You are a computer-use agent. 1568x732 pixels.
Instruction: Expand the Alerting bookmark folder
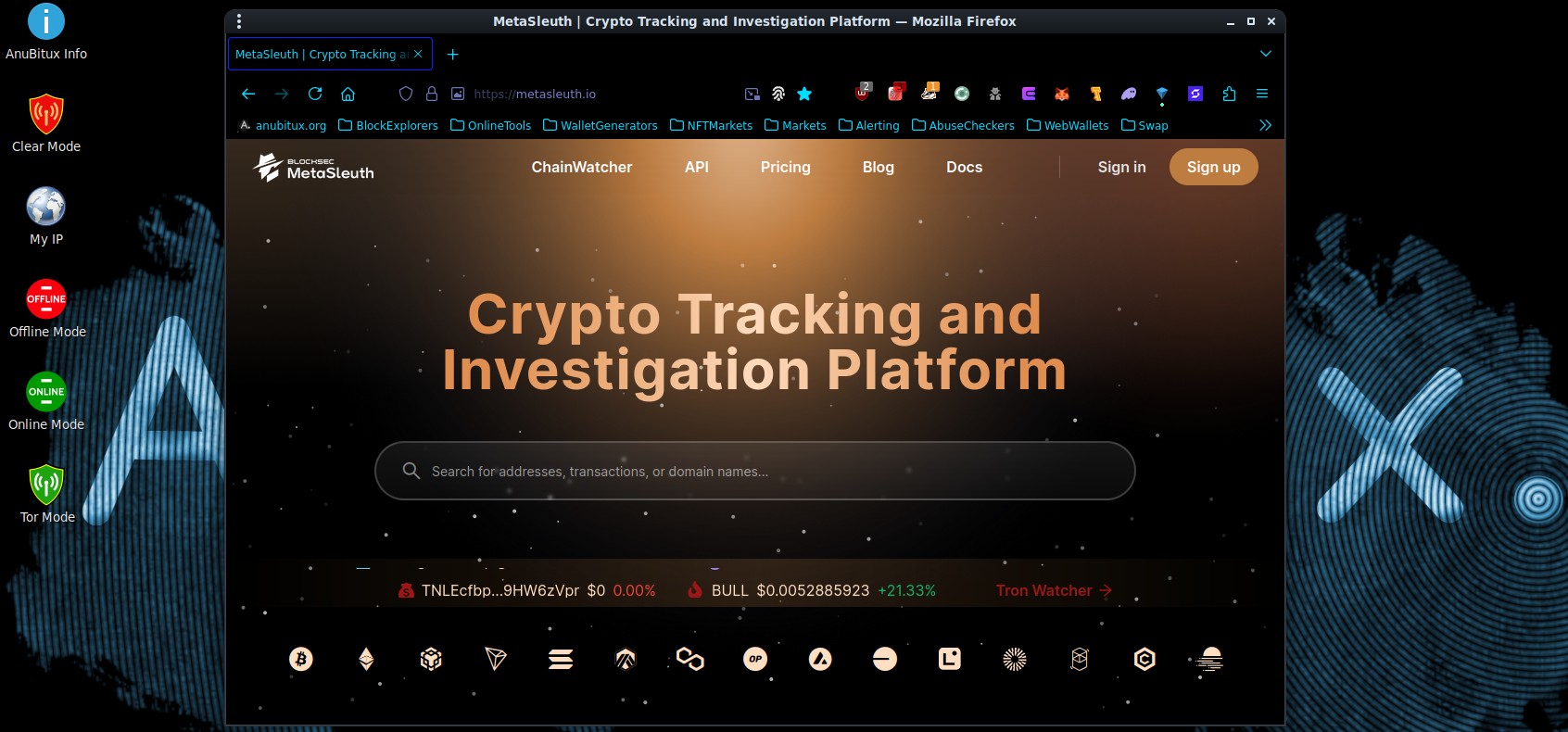pos(869,125)
